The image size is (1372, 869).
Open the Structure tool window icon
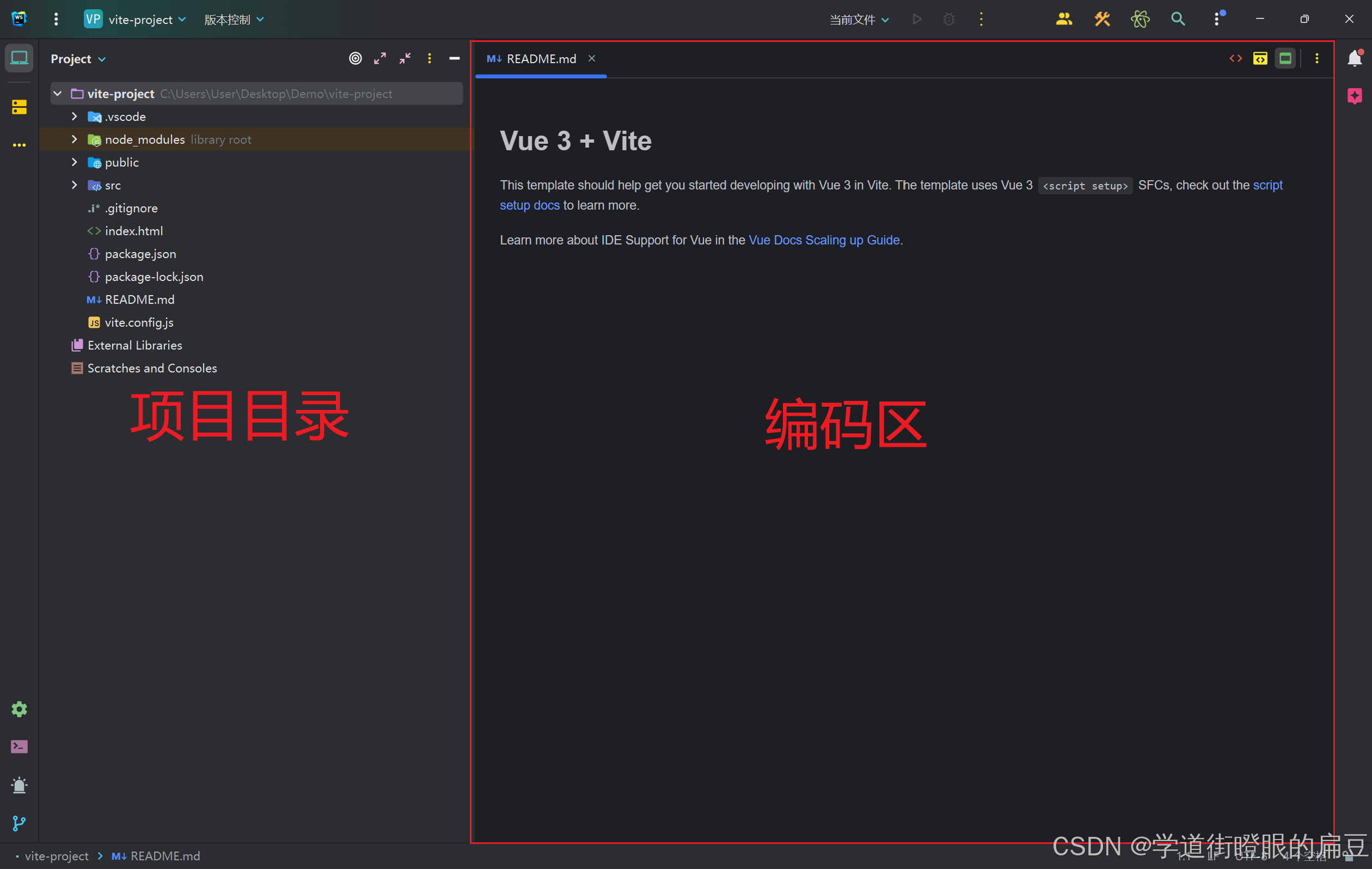[x=19, y=107]
